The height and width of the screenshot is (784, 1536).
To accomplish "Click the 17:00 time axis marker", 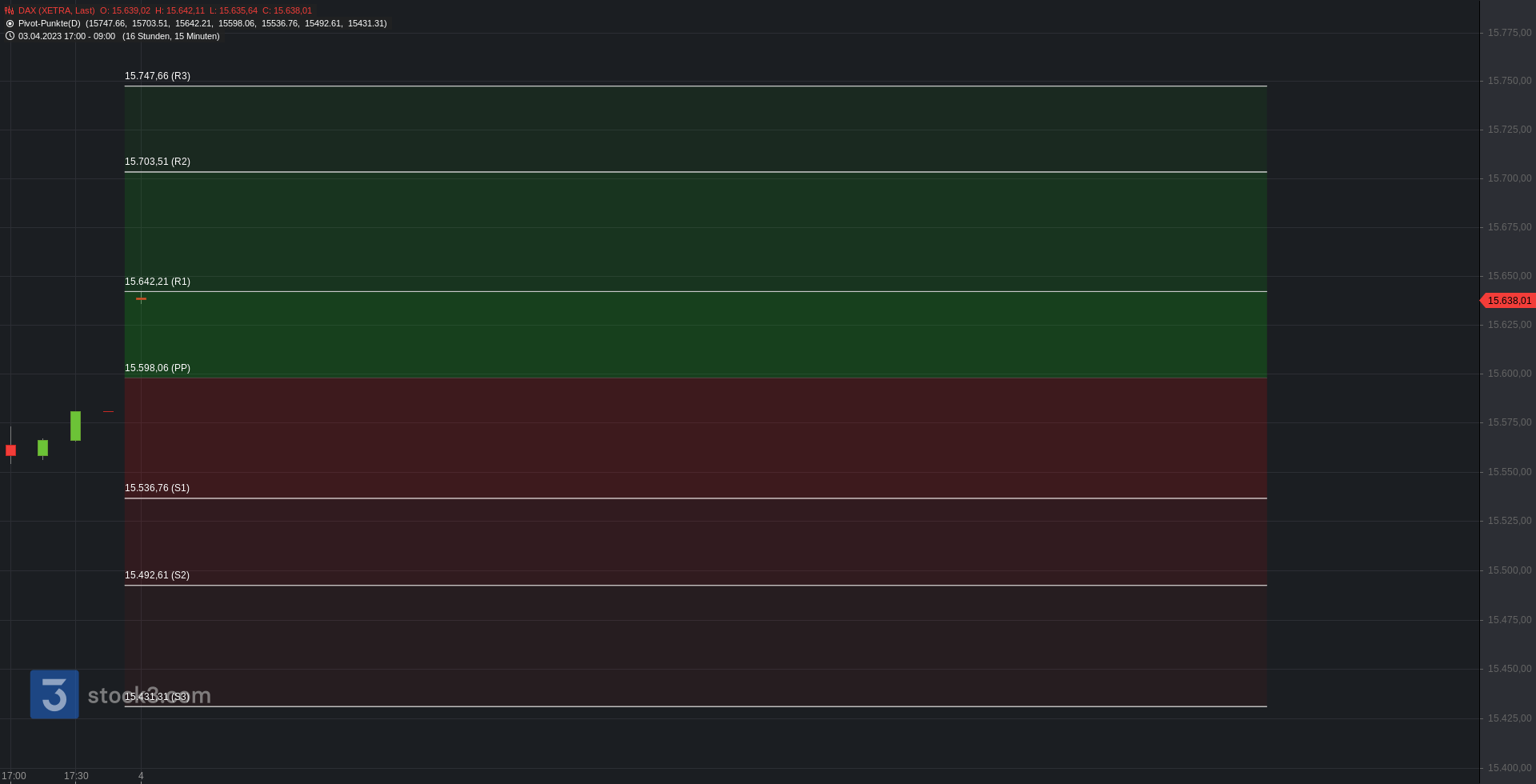I will tap(14, 776).
